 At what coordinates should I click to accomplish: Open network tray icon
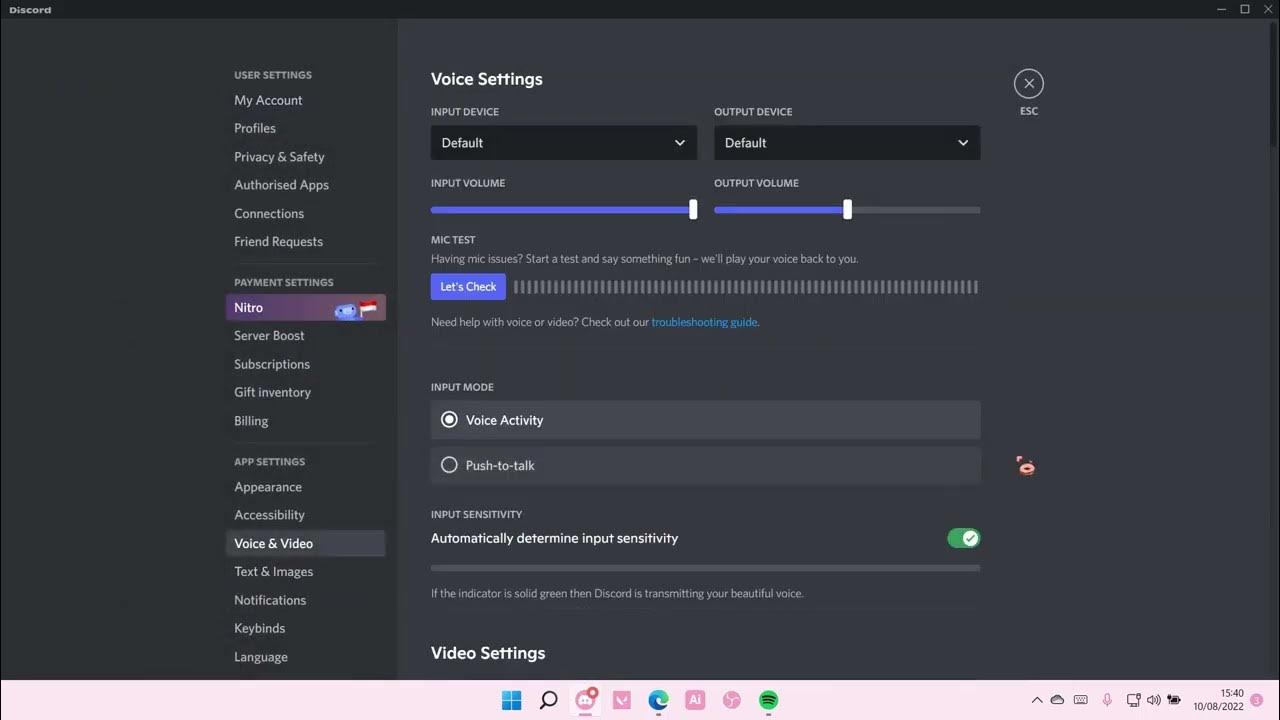coord(1133,700)
